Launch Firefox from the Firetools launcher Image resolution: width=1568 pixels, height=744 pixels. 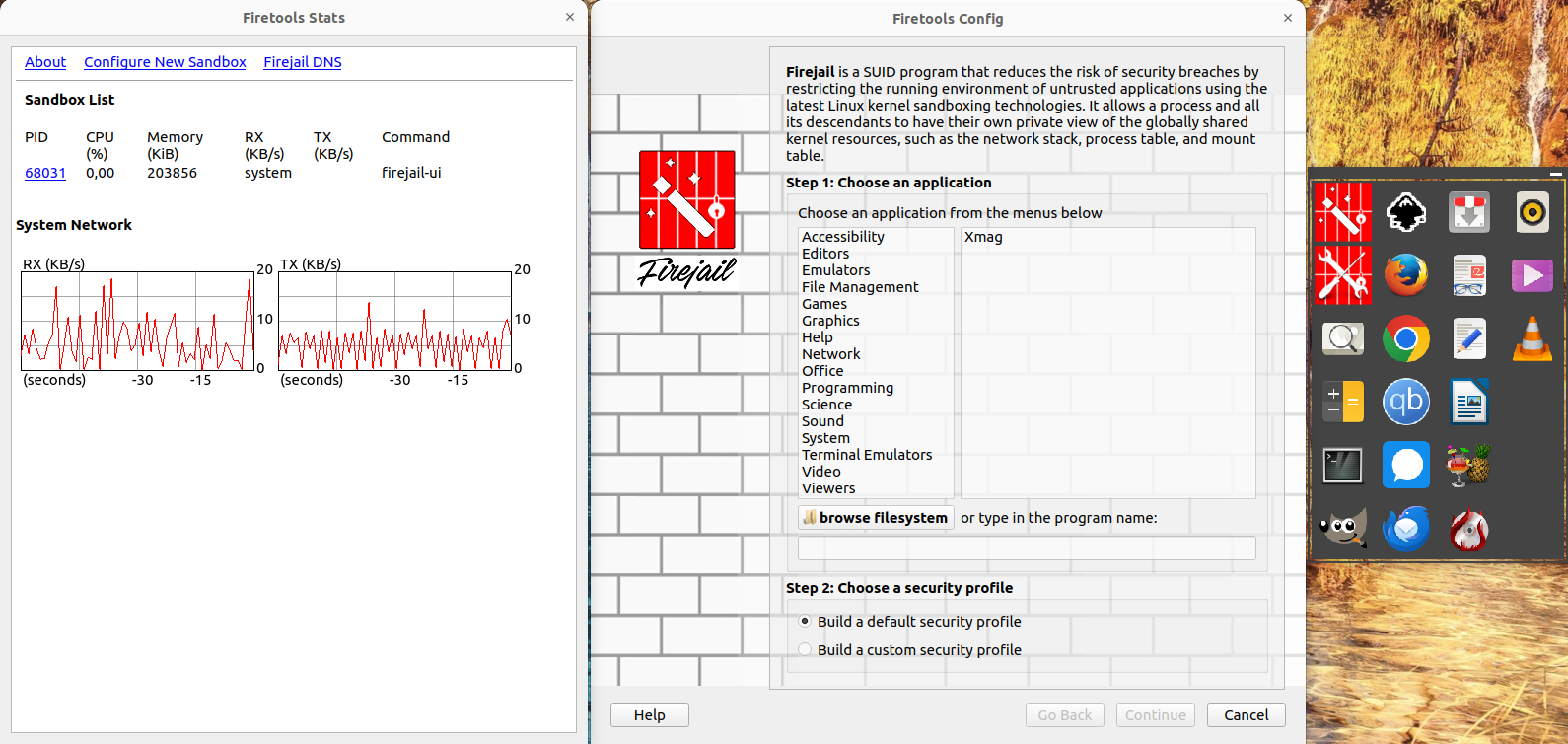click(x=1405, y=275)
